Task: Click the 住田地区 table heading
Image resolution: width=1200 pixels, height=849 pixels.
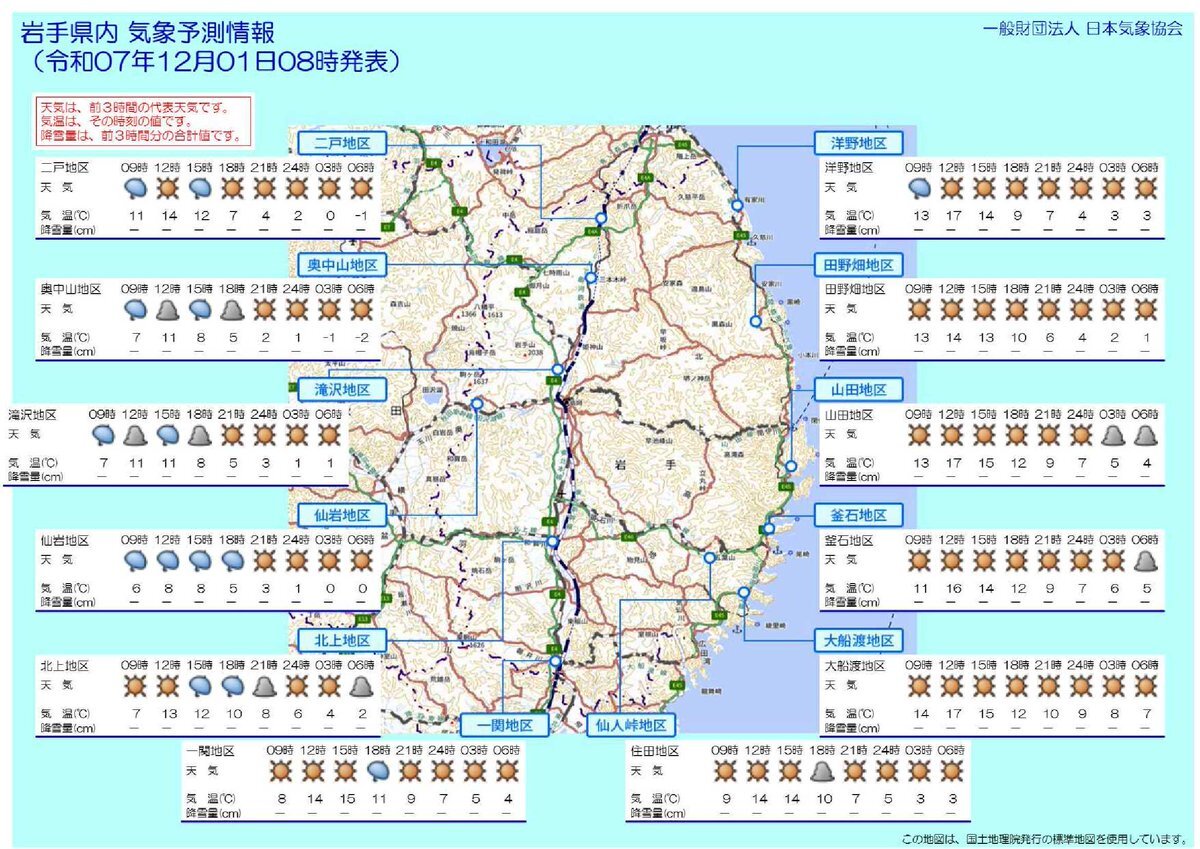Action: (x=655, y=750)
